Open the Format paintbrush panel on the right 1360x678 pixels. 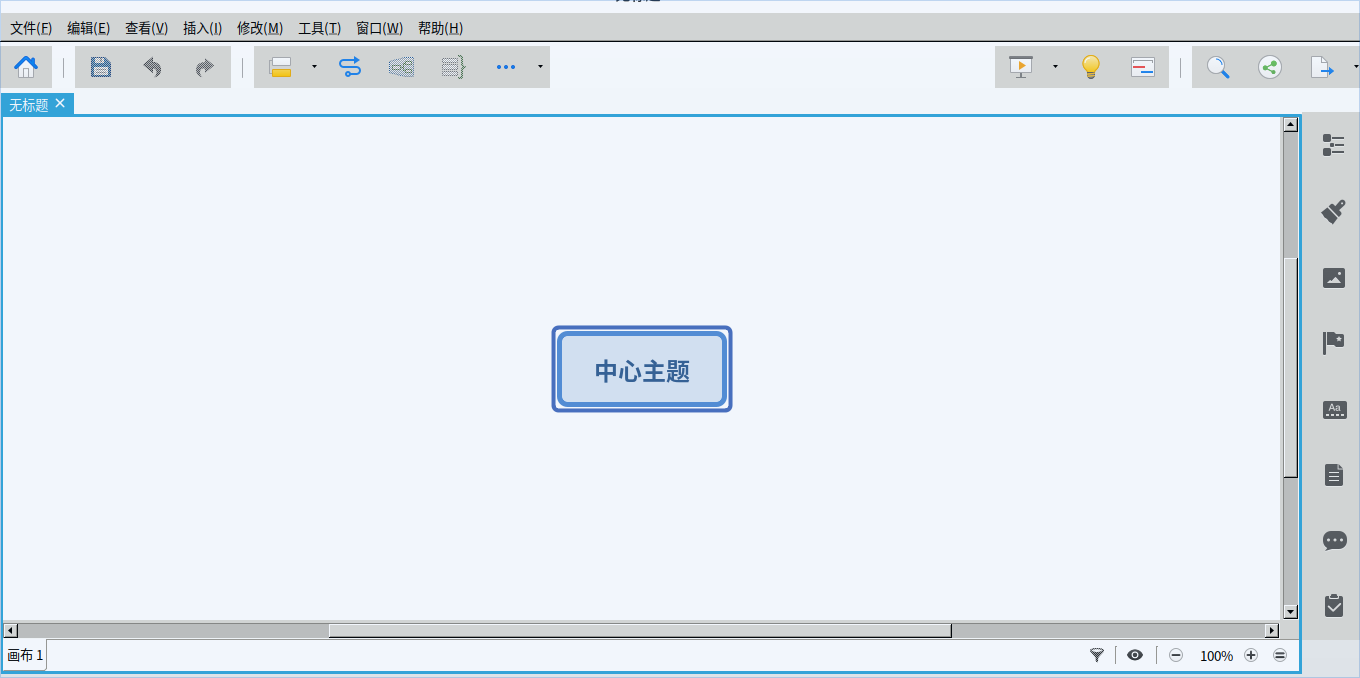click(1333, 211)
